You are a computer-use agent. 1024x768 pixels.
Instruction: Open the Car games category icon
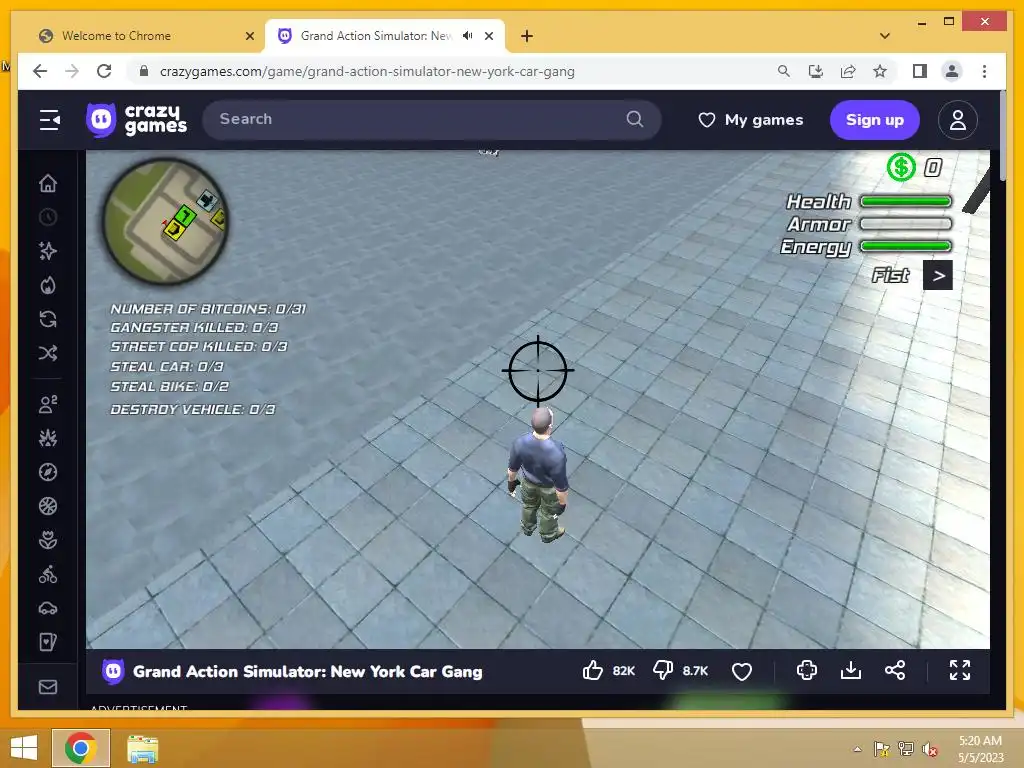(48, 609)
